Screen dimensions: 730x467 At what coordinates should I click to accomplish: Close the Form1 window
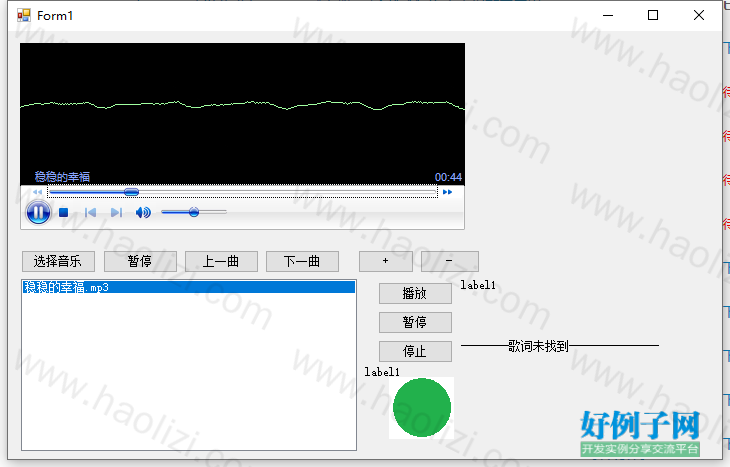tap(699, 15)
